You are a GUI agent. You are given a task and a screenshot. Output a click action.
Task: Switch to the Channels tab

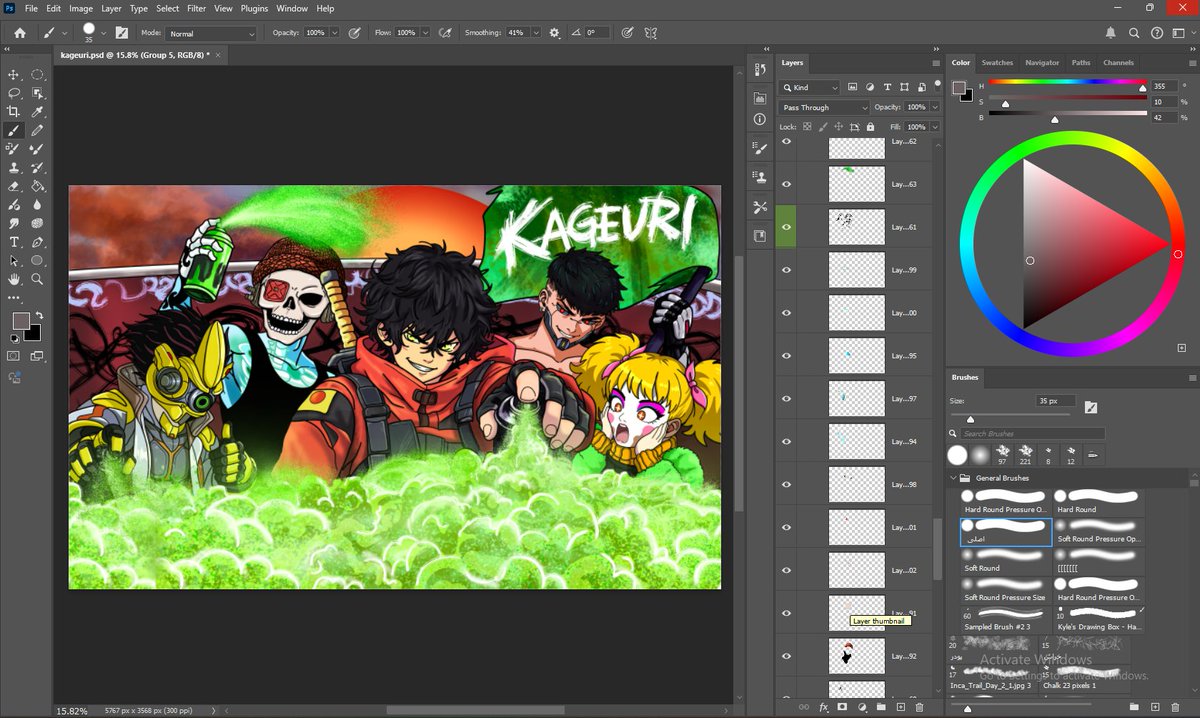(1118, 63)
